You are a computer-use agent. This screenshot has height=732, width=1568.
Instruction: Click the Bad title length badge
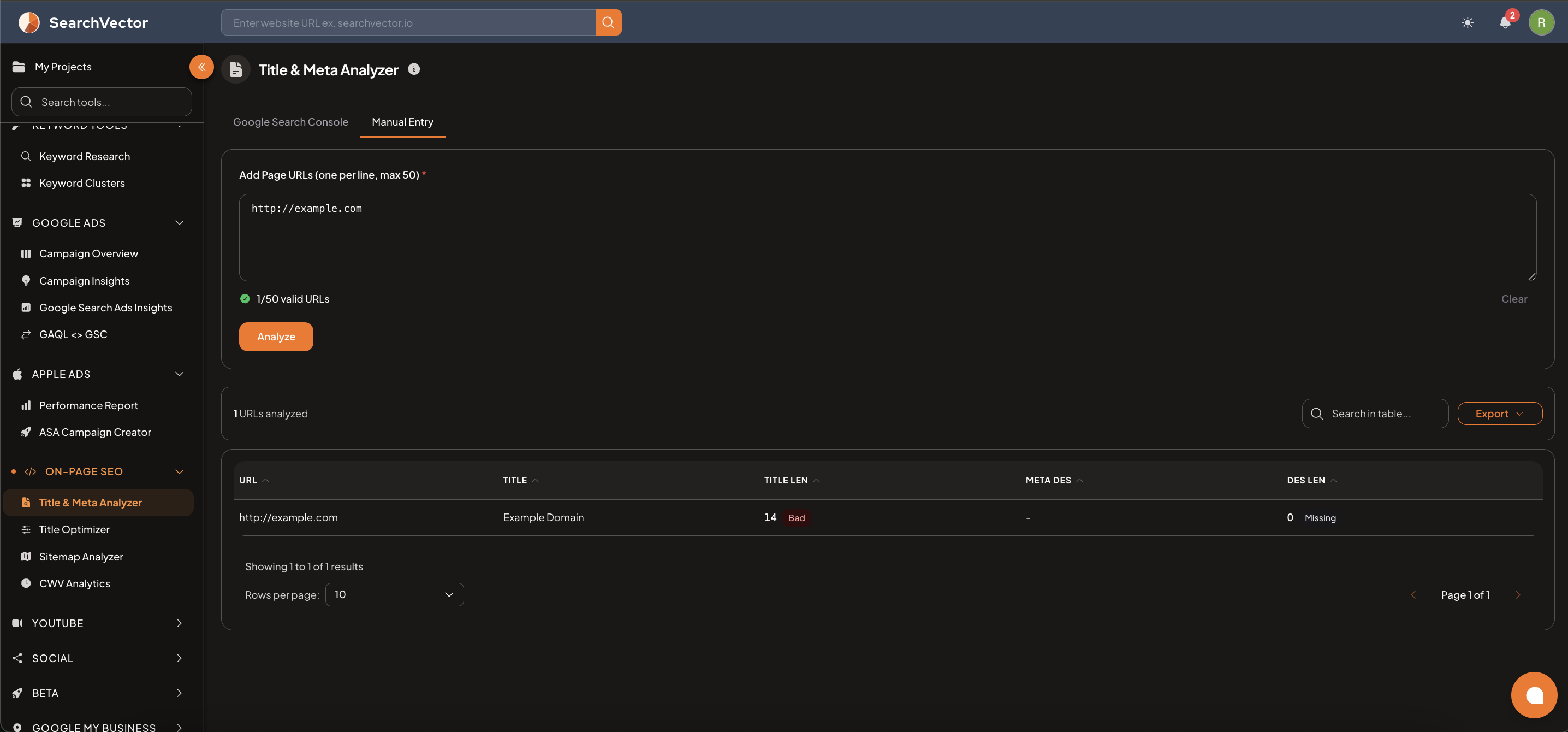[x=796, y=518]
